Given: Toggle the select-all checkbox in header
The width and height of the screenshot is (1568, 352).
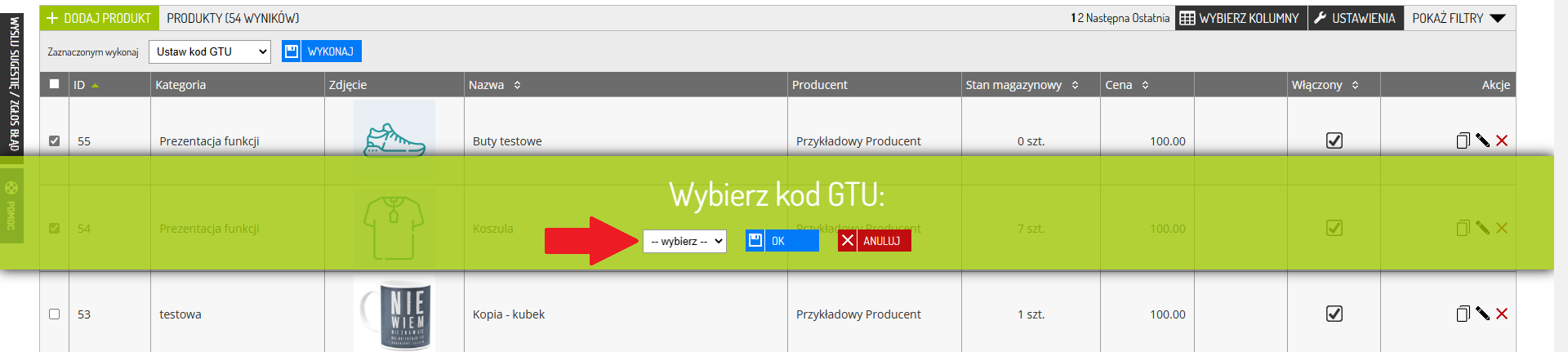Looking at the screenshot, I should [x=54, y=83].
